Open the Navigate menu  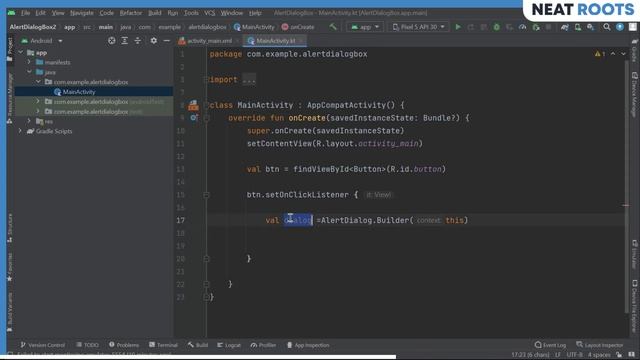click(x=82, y=13)
